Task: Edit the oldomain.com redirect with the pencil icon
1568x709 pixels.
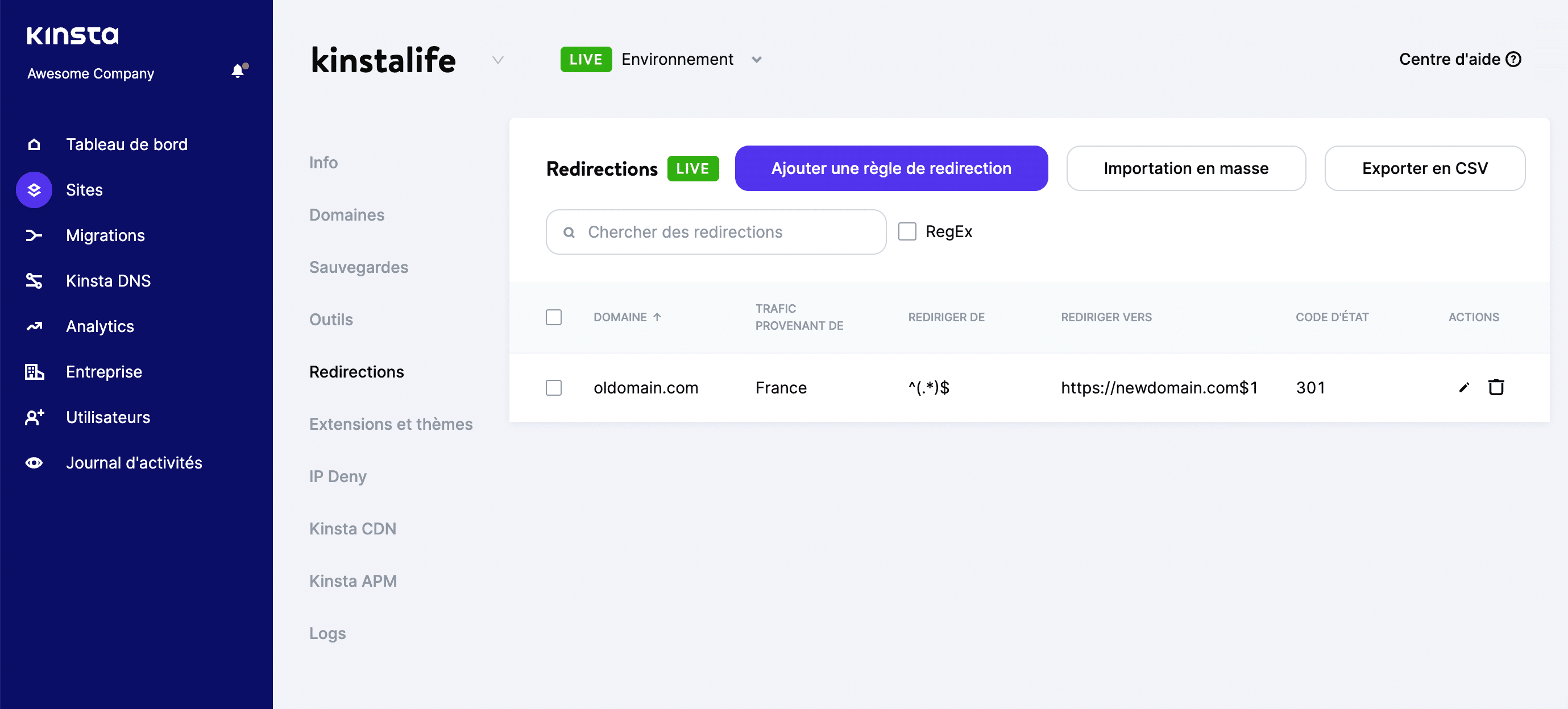Action: [x=1463, y=387]
